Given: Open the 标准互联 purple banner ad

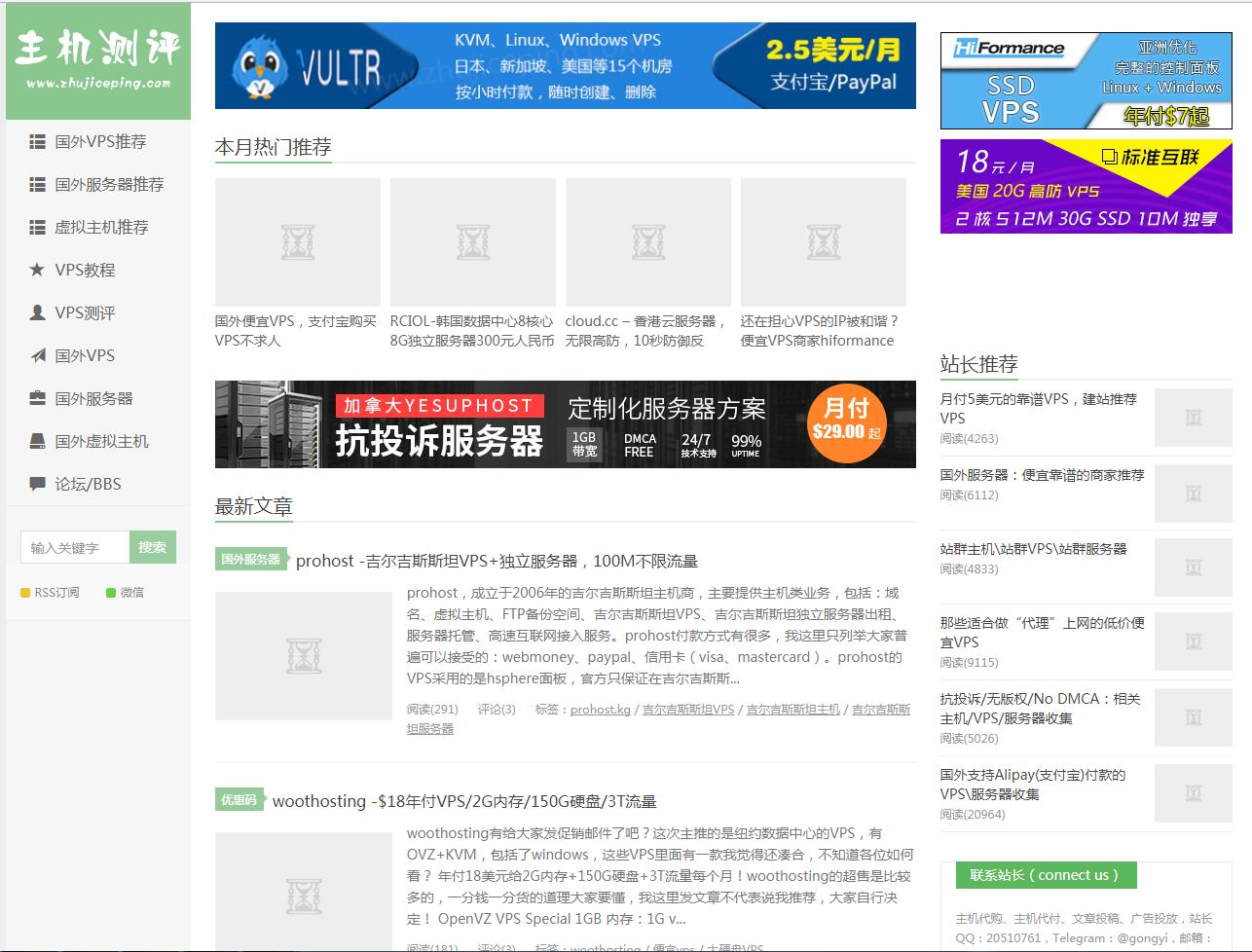Looking at the screenshot, I should tap(1086, 187).
